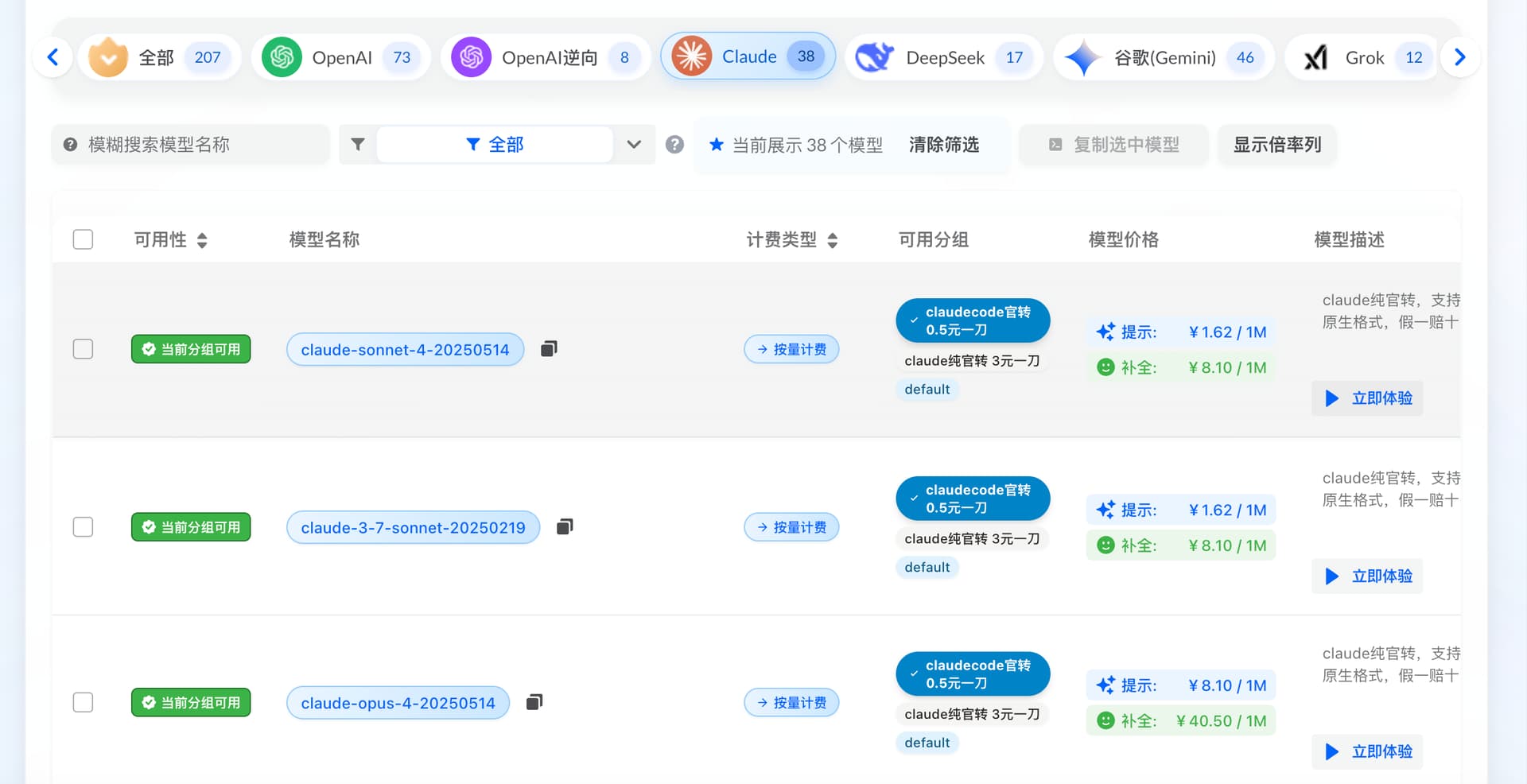
Task: Check the claude-opus-4-20250514 row checkbox
Action: tap(83, 702)
